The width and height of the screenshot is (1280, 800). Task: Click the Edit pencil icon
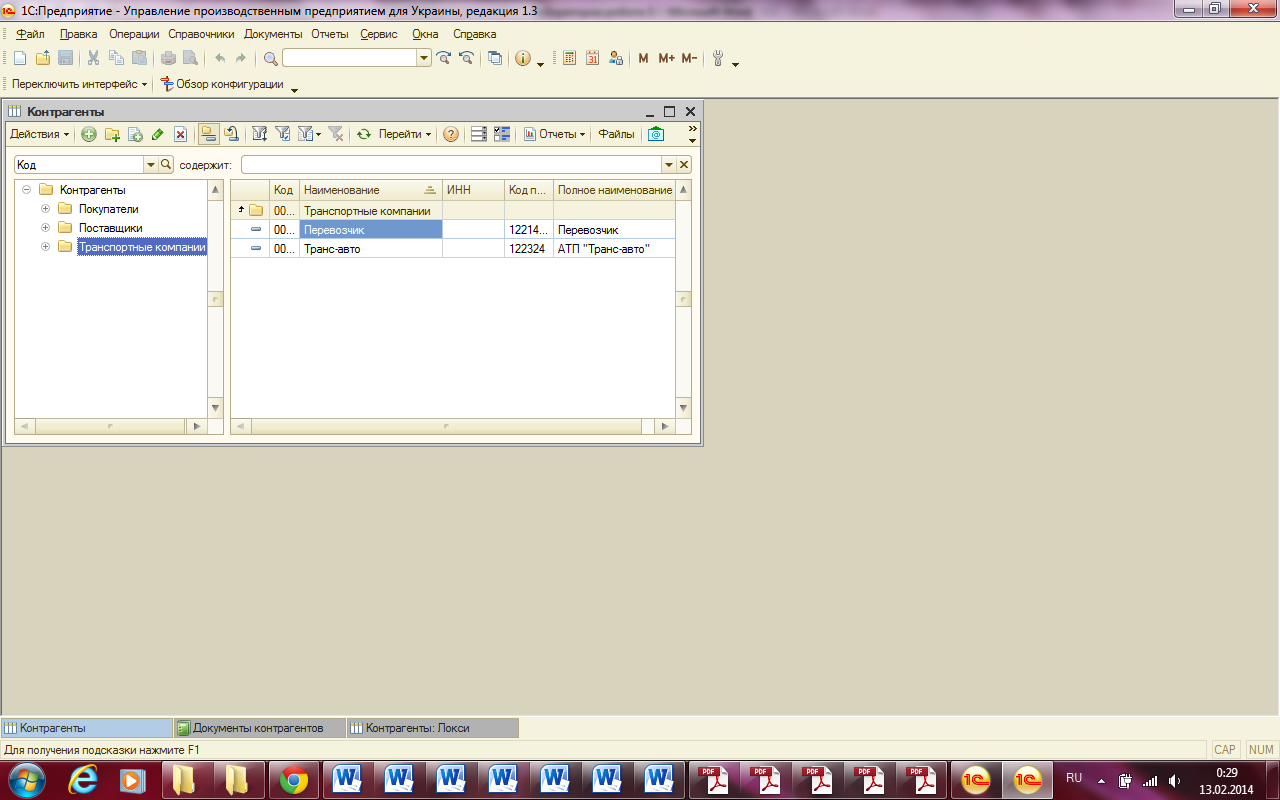coord(158,134)
